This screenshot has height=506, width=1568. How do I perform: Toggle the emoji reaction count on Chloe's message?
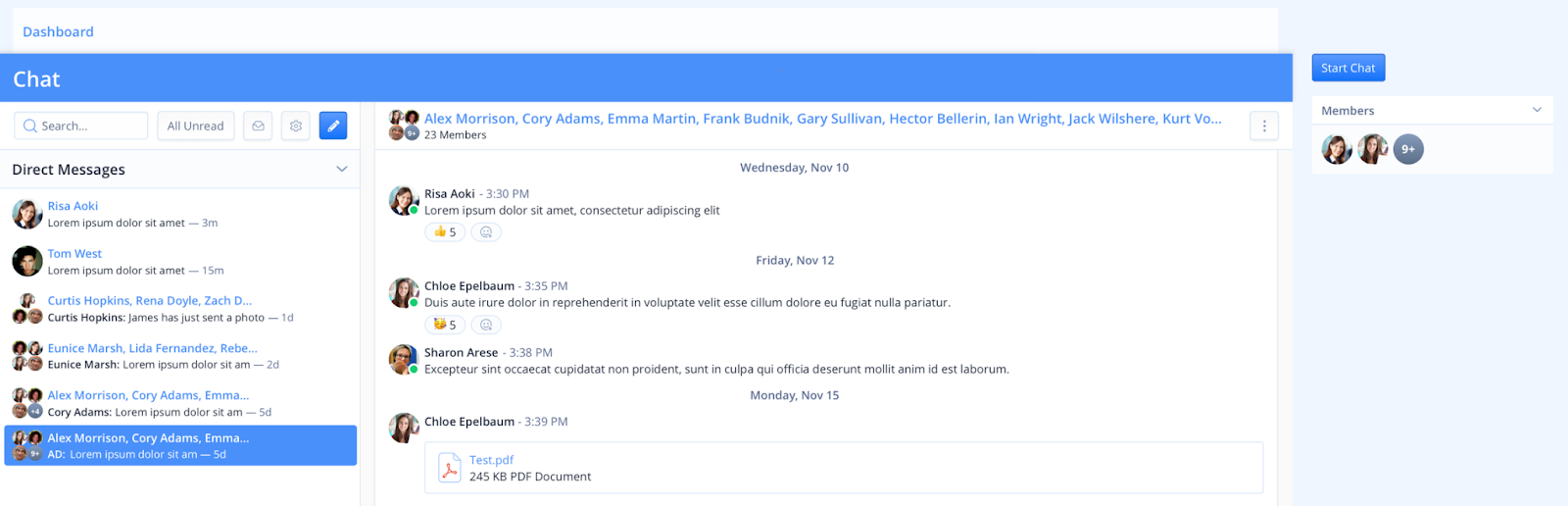445,325
